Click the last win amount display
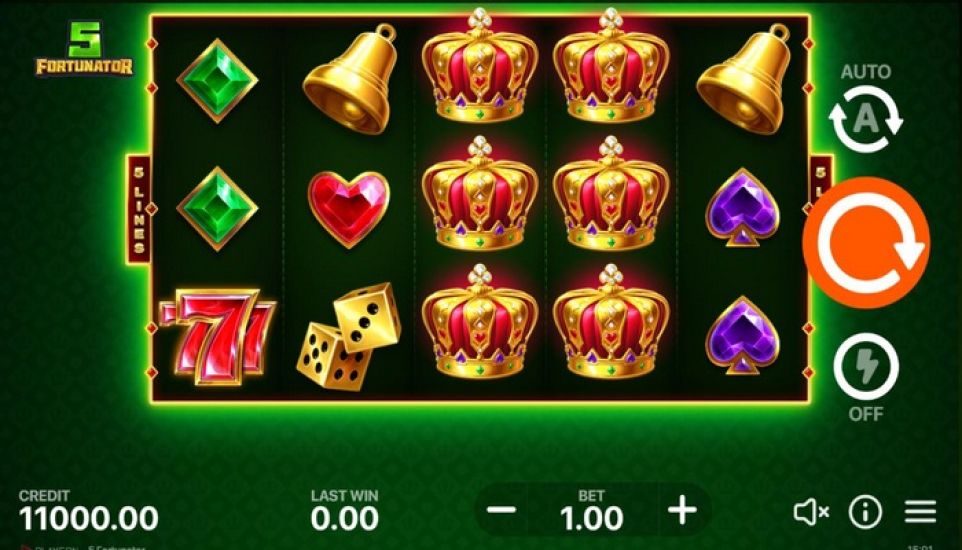The image size is (962, 550). coord(345,511)
